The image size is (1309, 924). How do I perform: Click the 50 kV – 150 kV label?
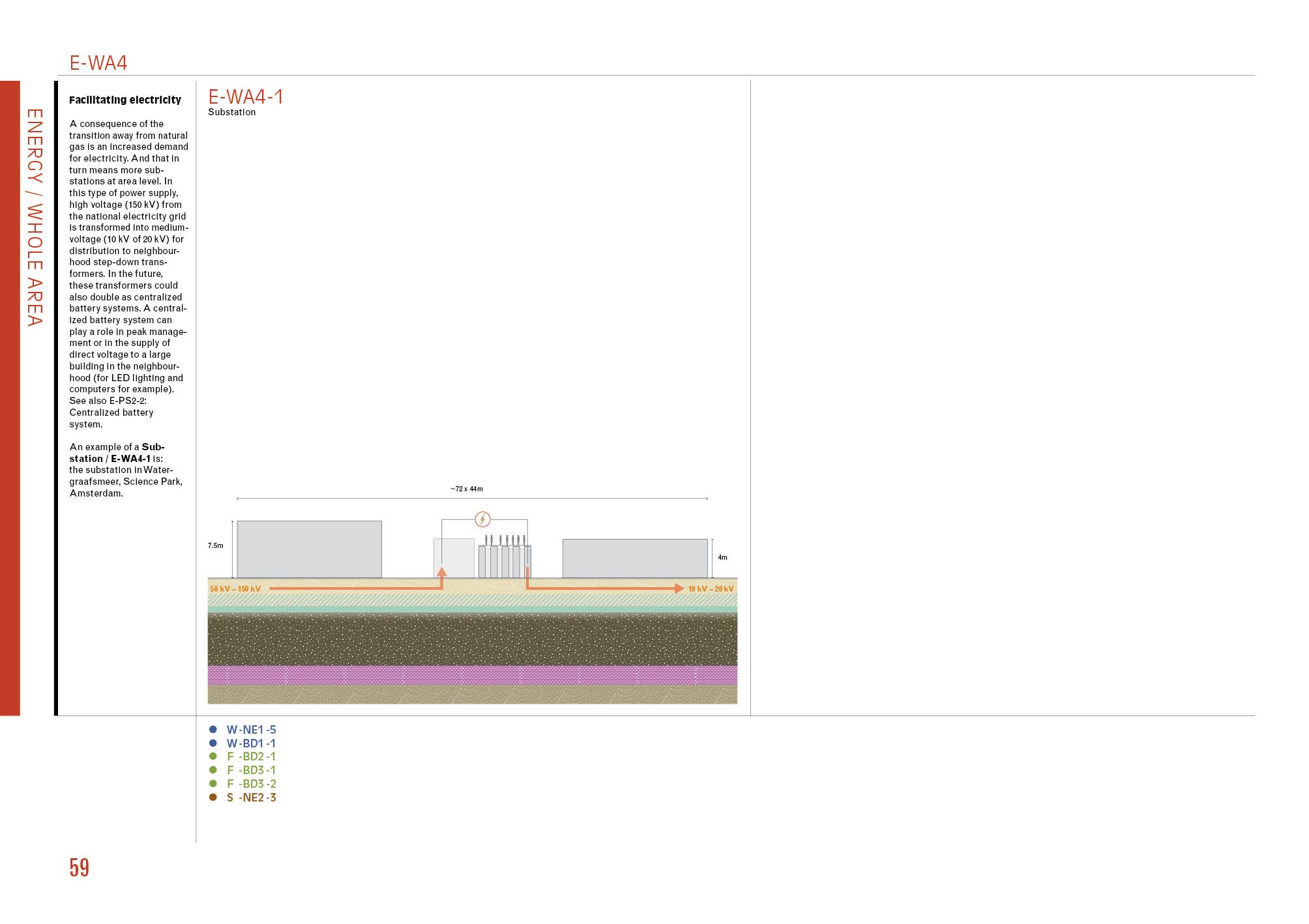pyautogui.click(x=235, y=589)
